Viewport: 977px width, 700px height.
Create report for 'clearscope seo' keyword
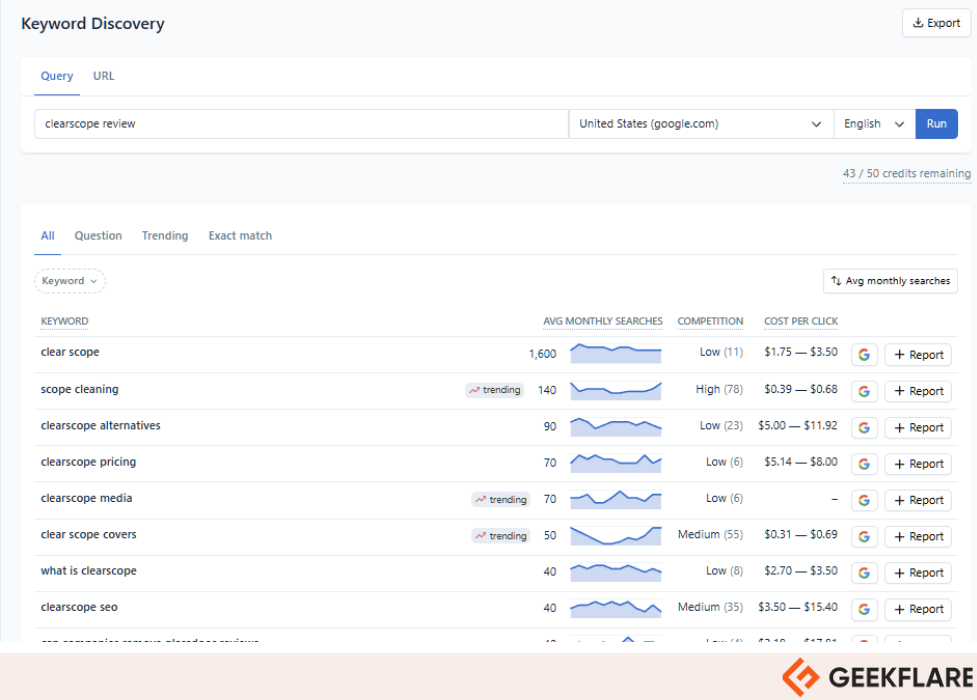click(918, 609)
